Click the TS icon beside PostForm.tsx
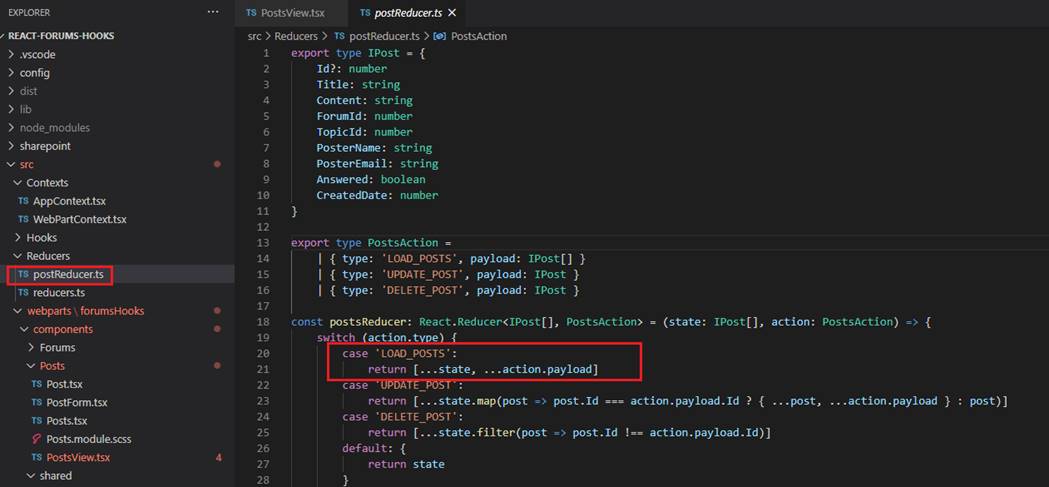The image size is (1049, 487). coord(37,402)
